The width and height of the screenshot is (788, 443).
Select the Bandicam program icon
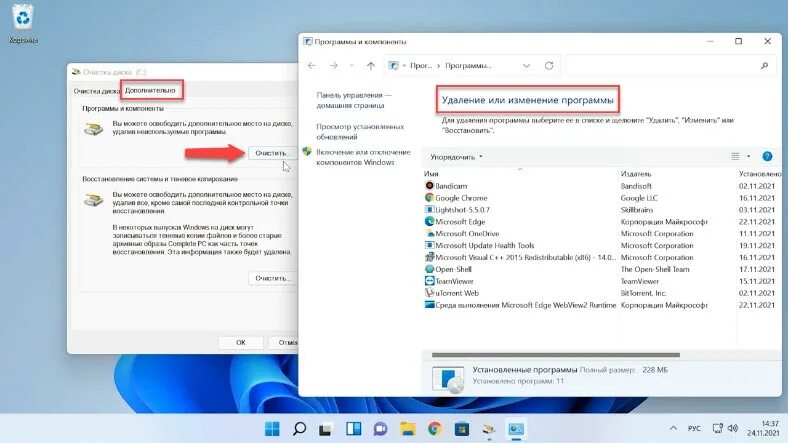tap(429, 185)
